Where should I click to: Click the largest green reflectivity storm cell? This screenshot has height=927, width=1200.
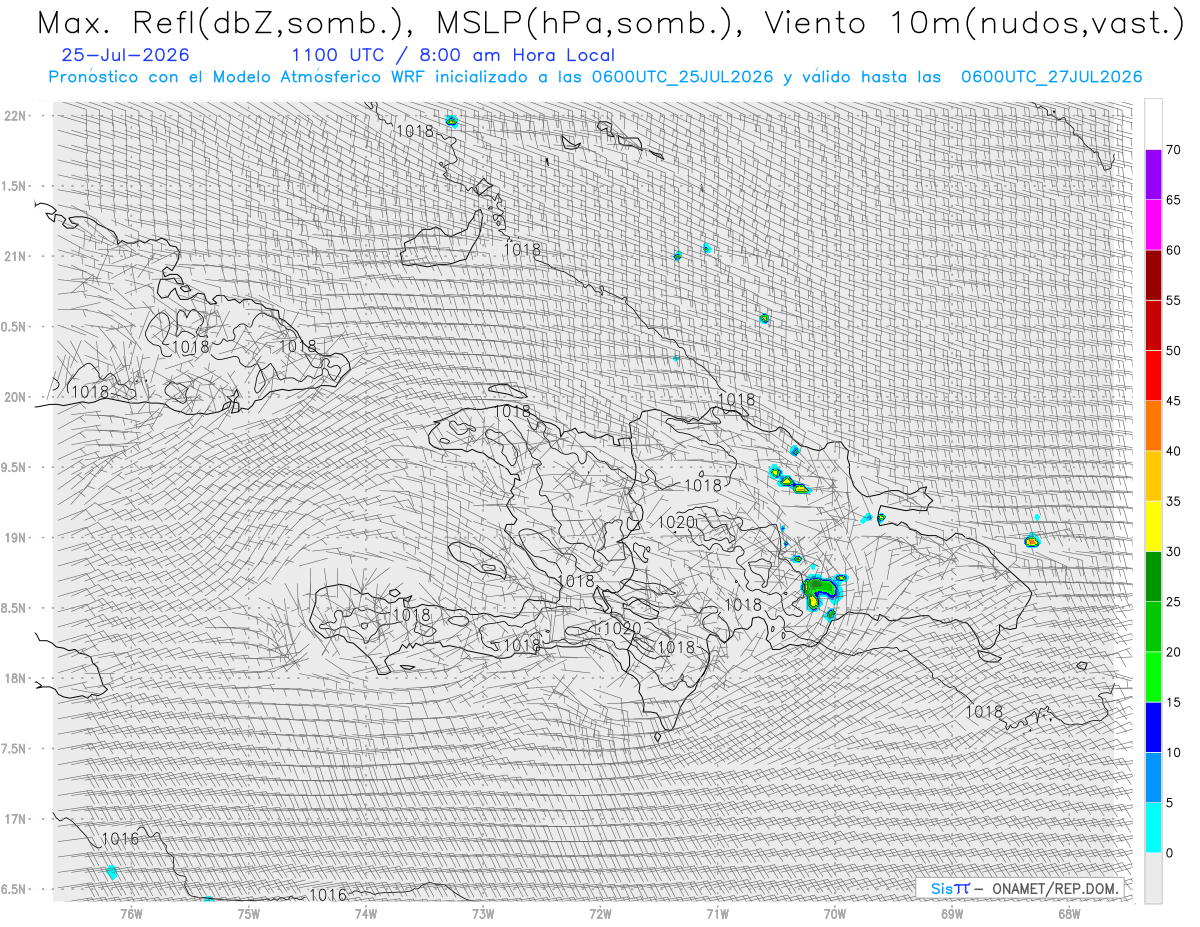point(820,590)
